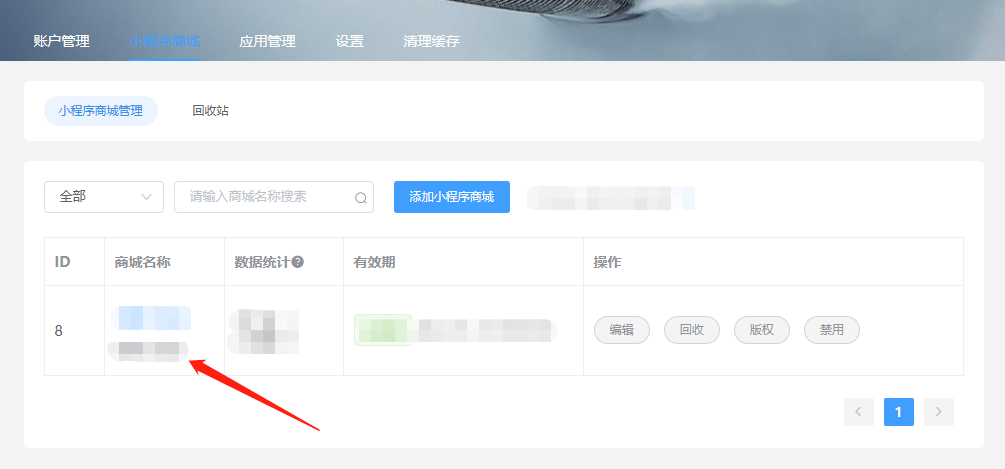Go to the next page arrow

[x=939, y=412]
